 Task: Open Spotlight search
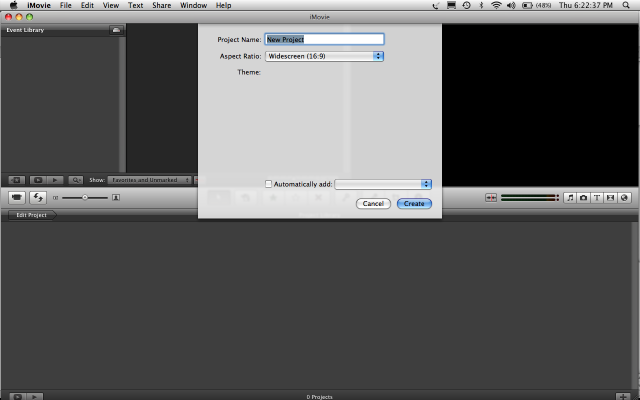[x=626, y=5]
